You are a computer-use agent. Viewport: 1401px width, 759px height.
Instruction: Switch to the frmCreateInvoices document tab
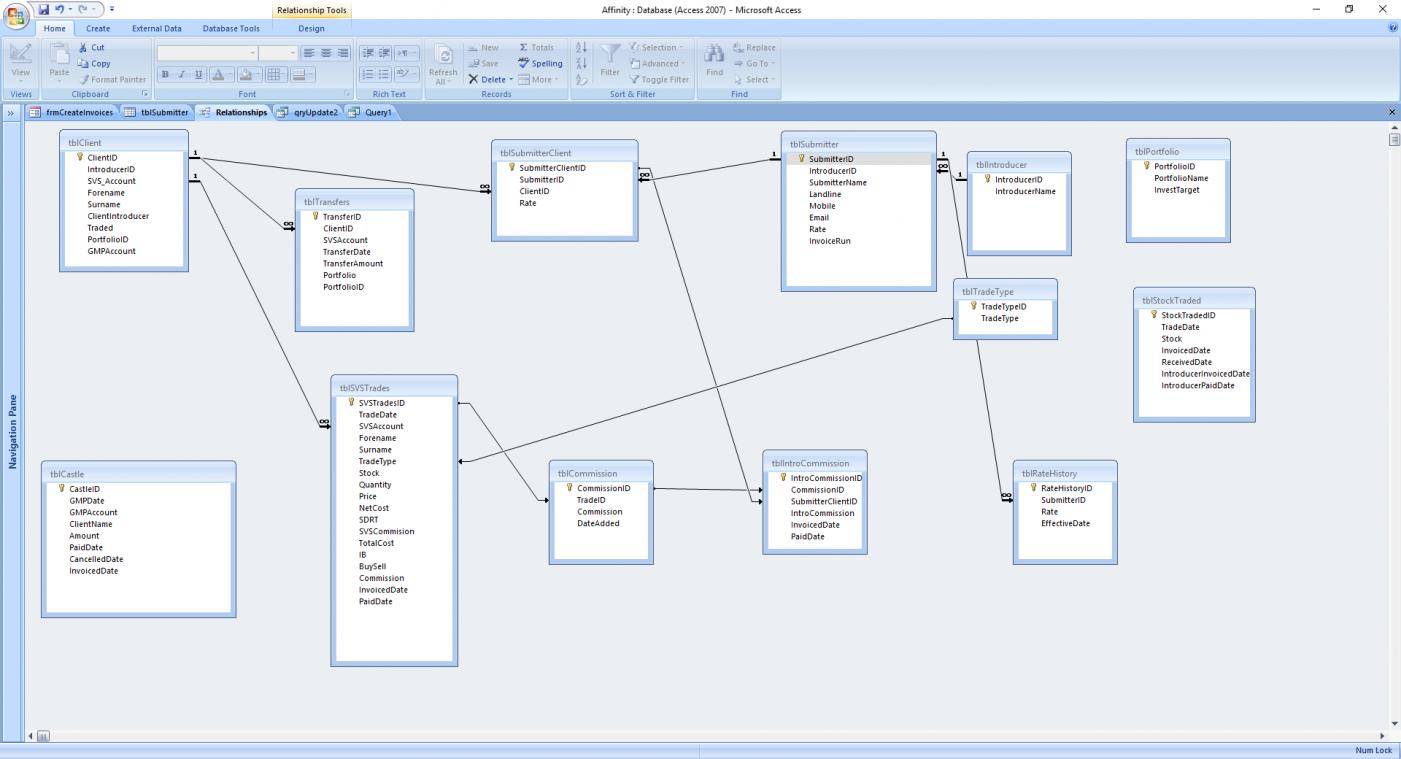71,112
